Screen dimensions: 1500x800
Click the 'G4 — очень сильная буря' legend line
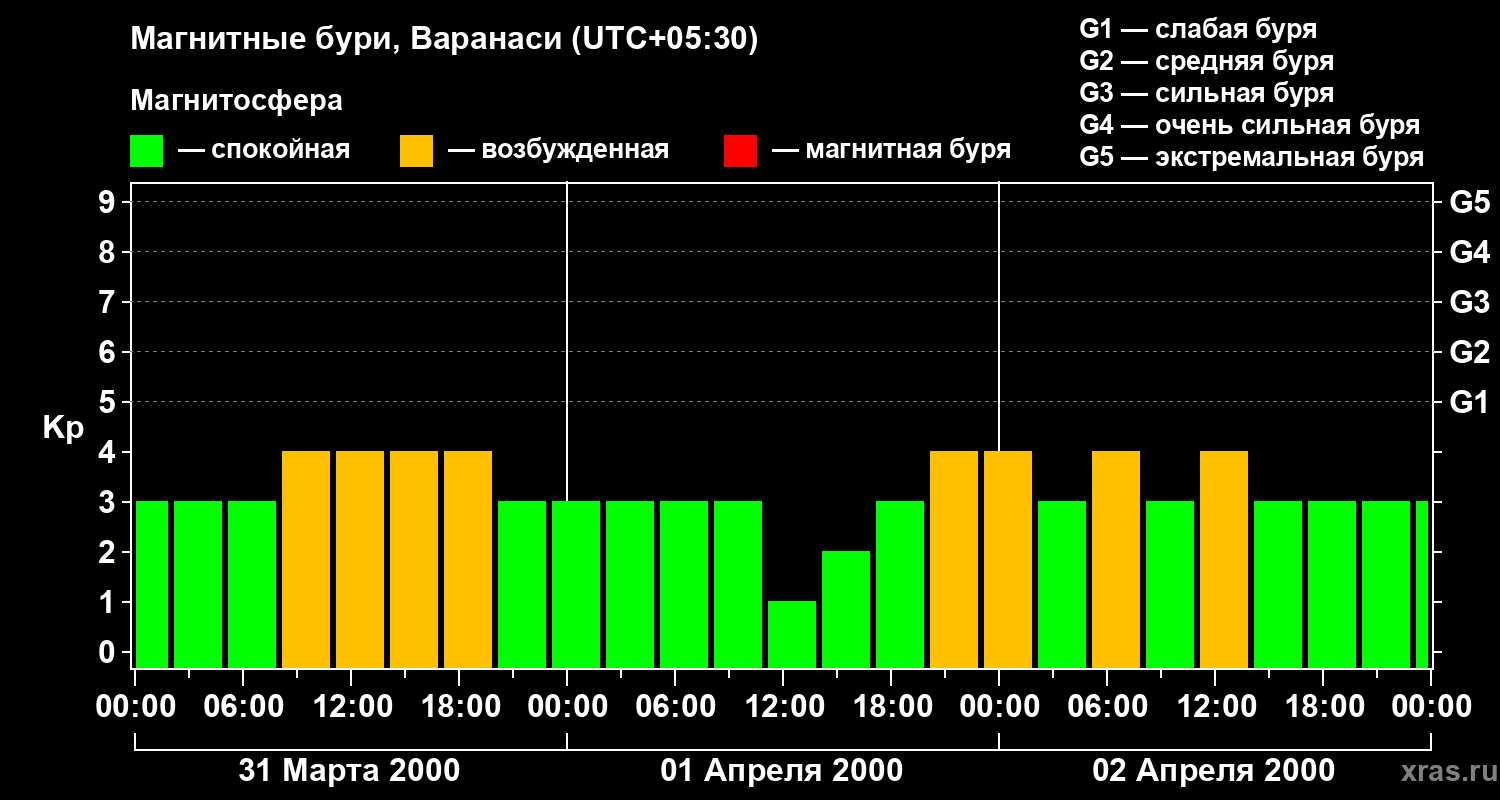pyautogui.click(x=1250, y=125)
